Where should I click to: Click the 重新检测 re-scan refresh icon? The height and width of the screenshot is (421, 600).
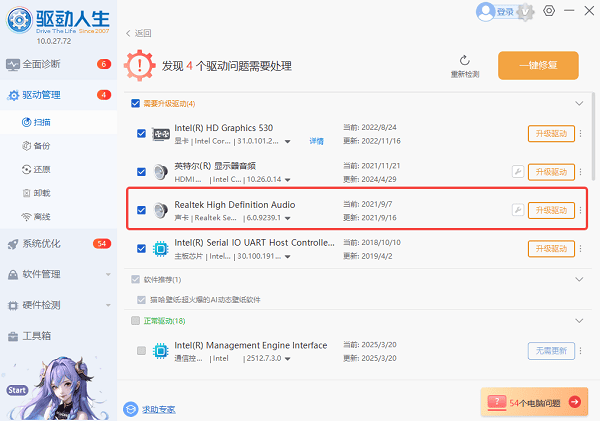click(x=464, y=60)
